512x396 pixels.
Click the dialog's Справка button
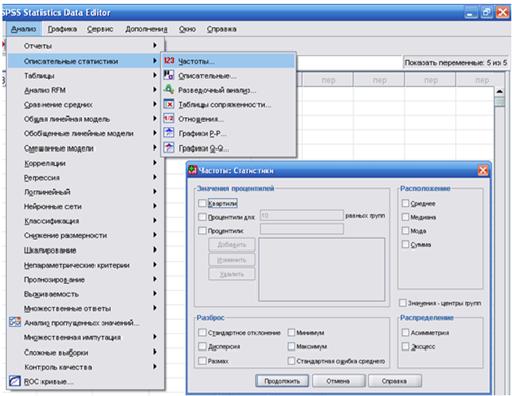pyautogui.click(x=394, y=381)
